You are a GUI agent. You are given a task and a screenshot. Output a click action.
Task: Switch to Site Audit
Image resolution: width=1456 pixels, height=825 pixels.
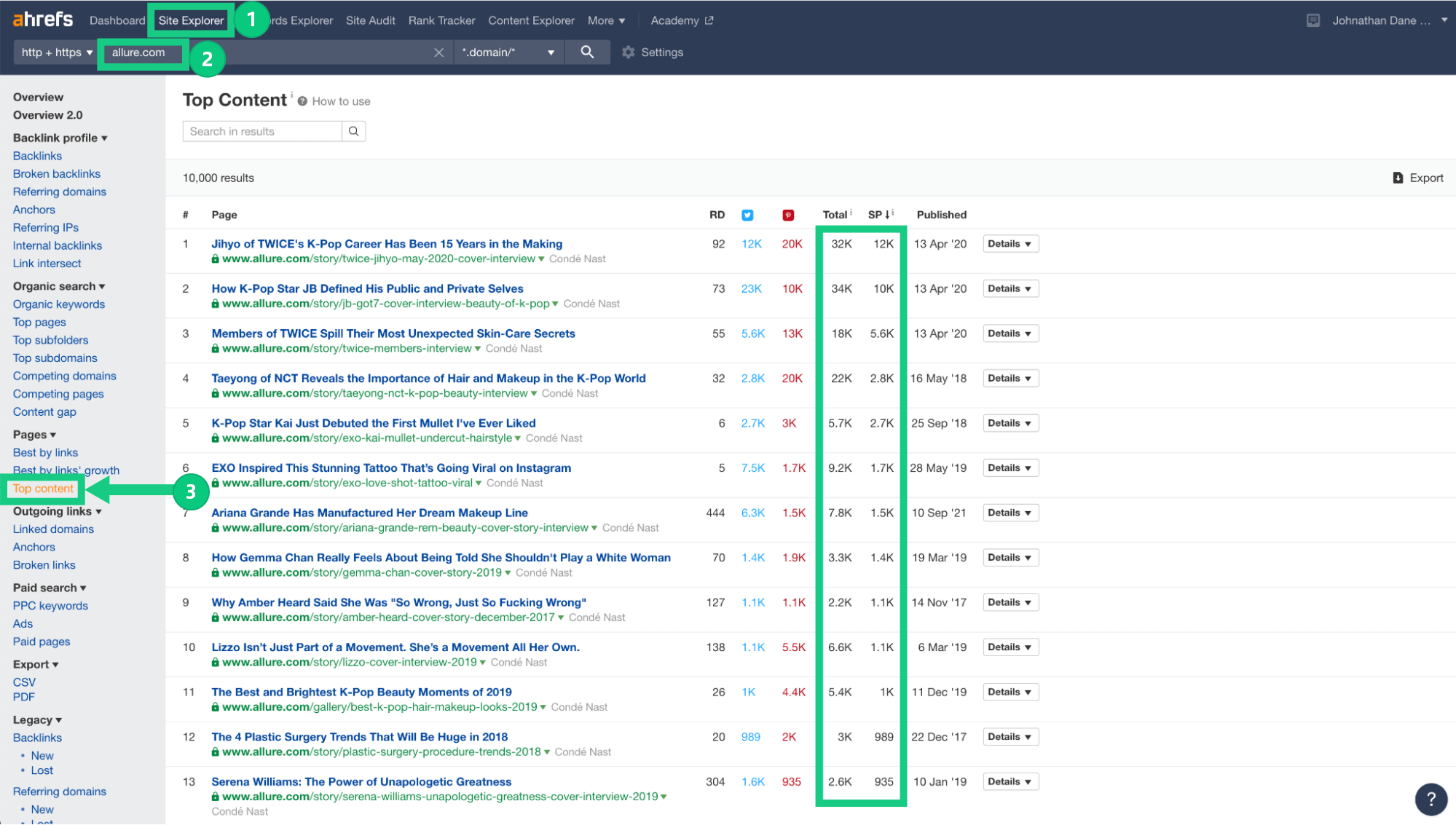pyautogui.click(x=370, y=20)
